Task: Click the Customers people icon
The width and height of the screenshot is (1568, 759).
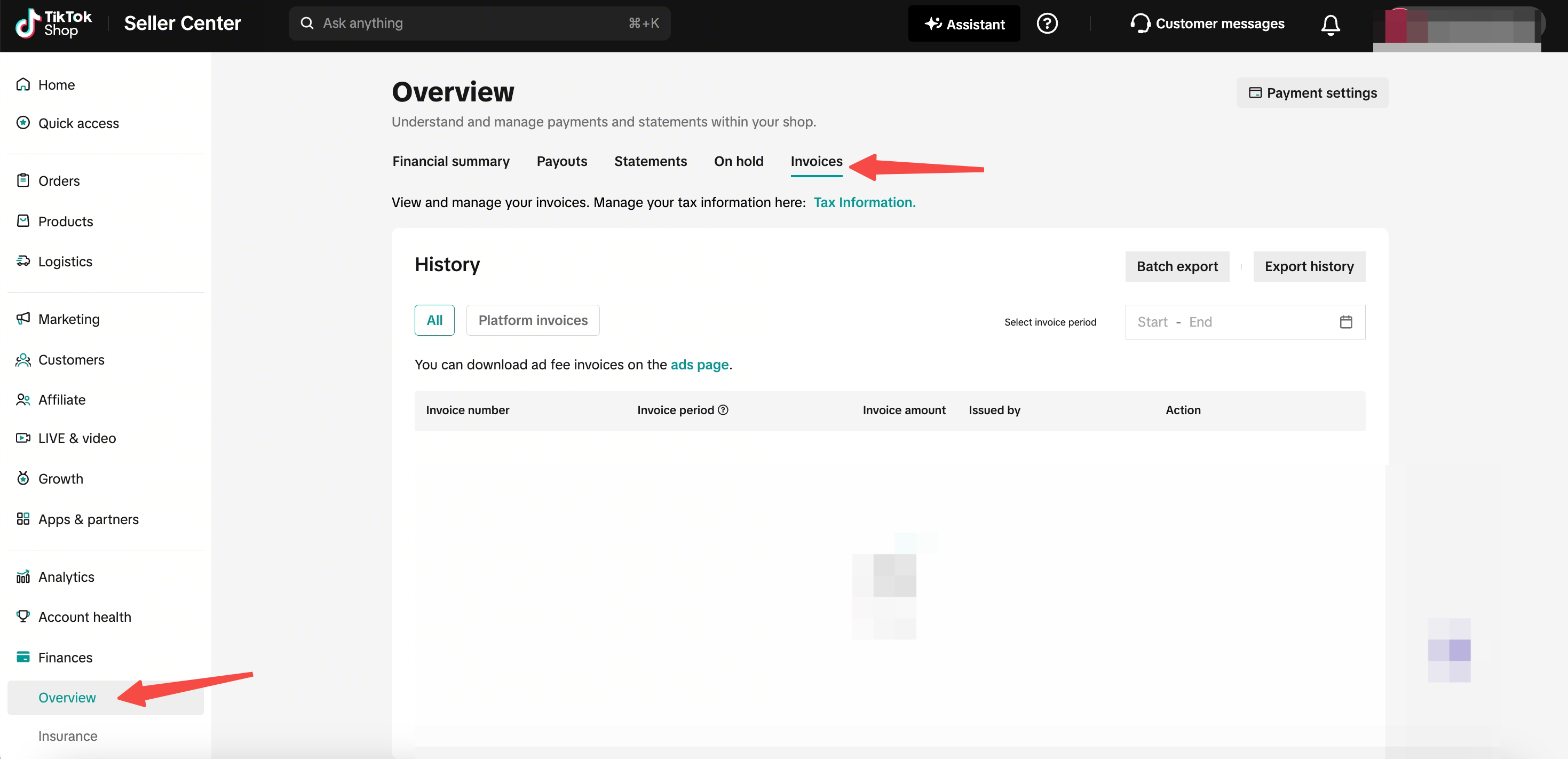Action: (x=23, y=360)
